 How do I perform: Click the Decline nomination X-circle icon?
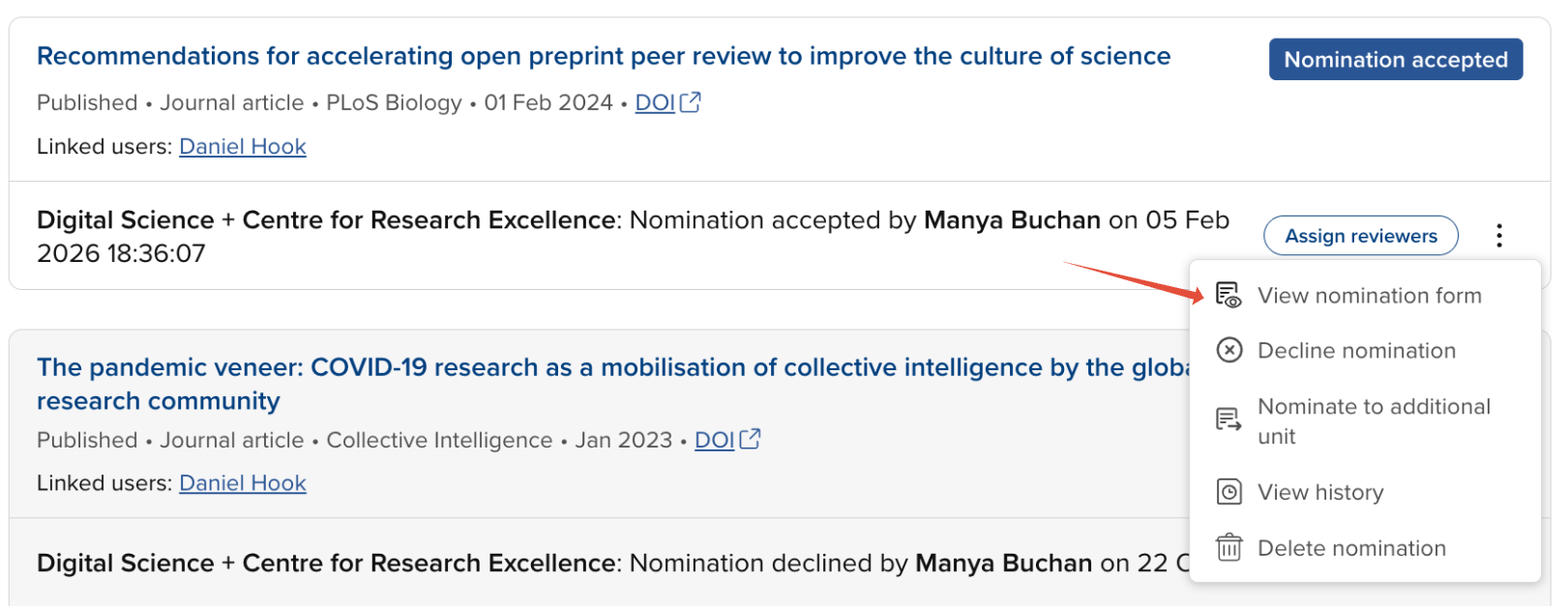(1228, 350)
